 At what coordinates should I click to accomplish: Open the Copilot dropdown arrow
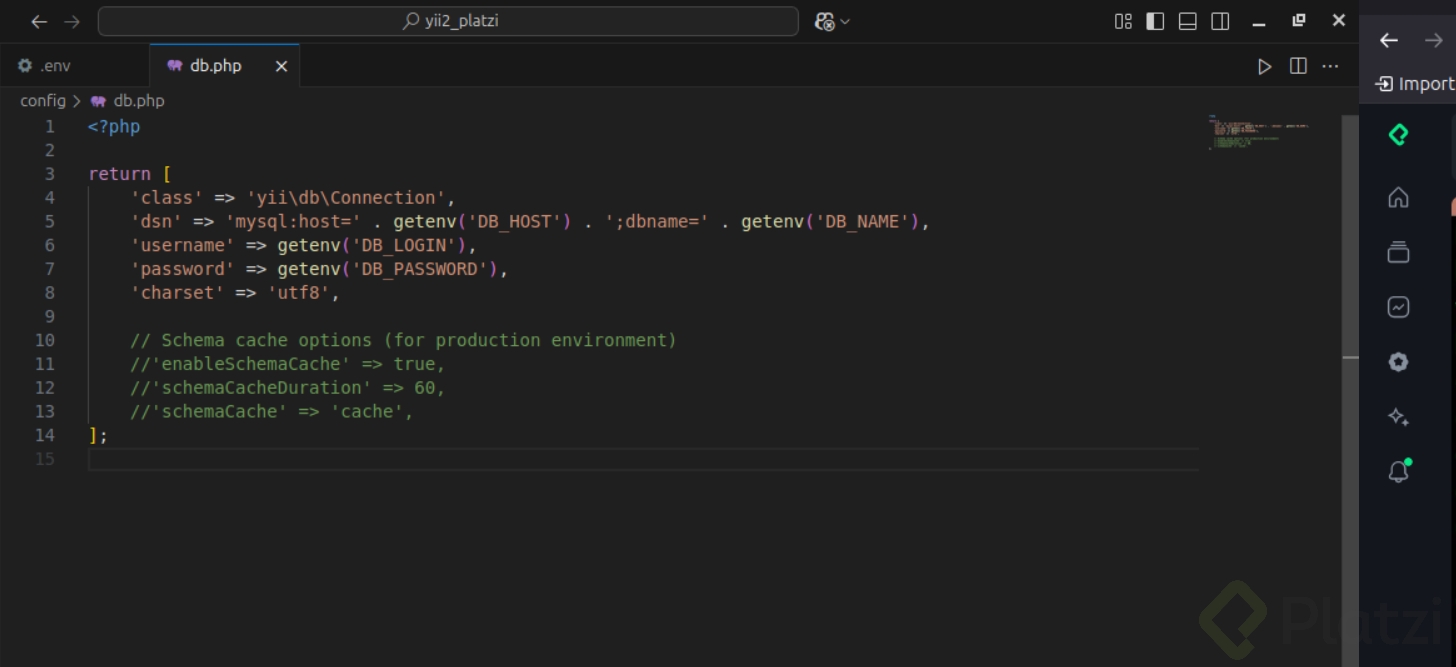846,21
